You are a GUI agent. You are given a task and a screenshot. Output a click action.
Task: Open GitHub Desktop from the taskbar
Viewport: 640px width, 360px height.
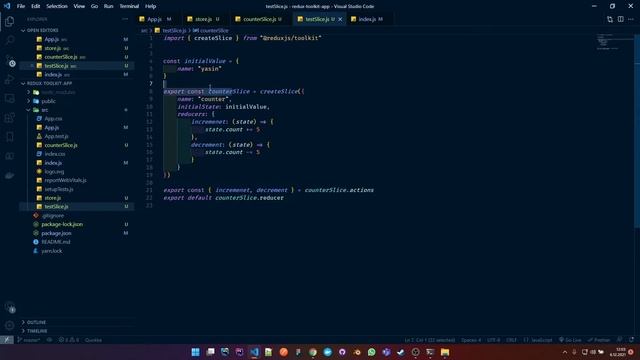click(342, 352)
